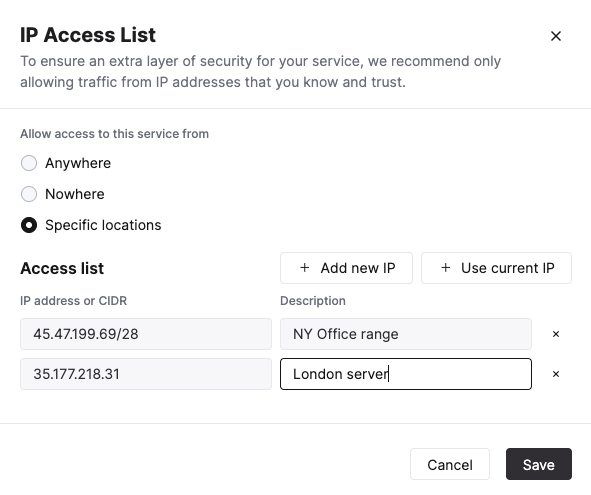
Task: Click the Add new IP button
Action: (x=346, y=268)
